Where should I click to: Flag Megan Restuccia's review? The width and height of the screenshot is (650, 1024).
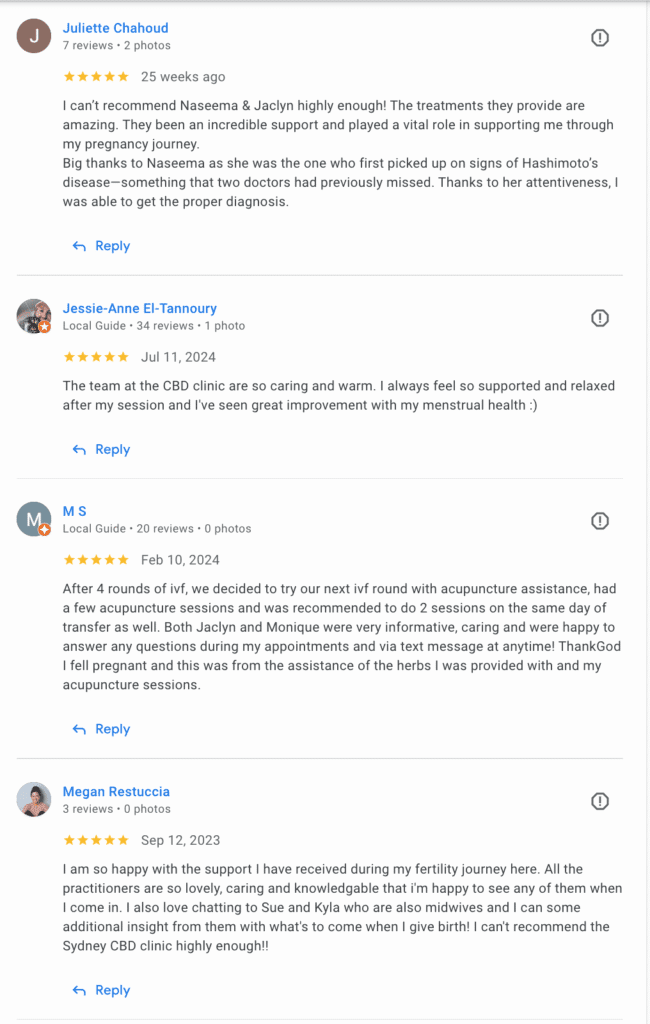(600, 801)
